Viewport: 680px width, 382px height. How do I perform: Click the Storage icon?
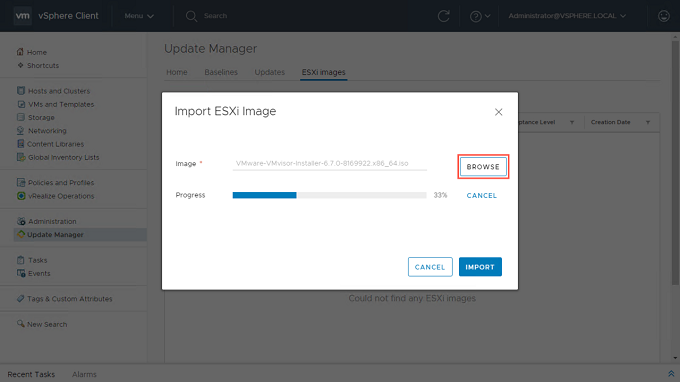(21, 117)
